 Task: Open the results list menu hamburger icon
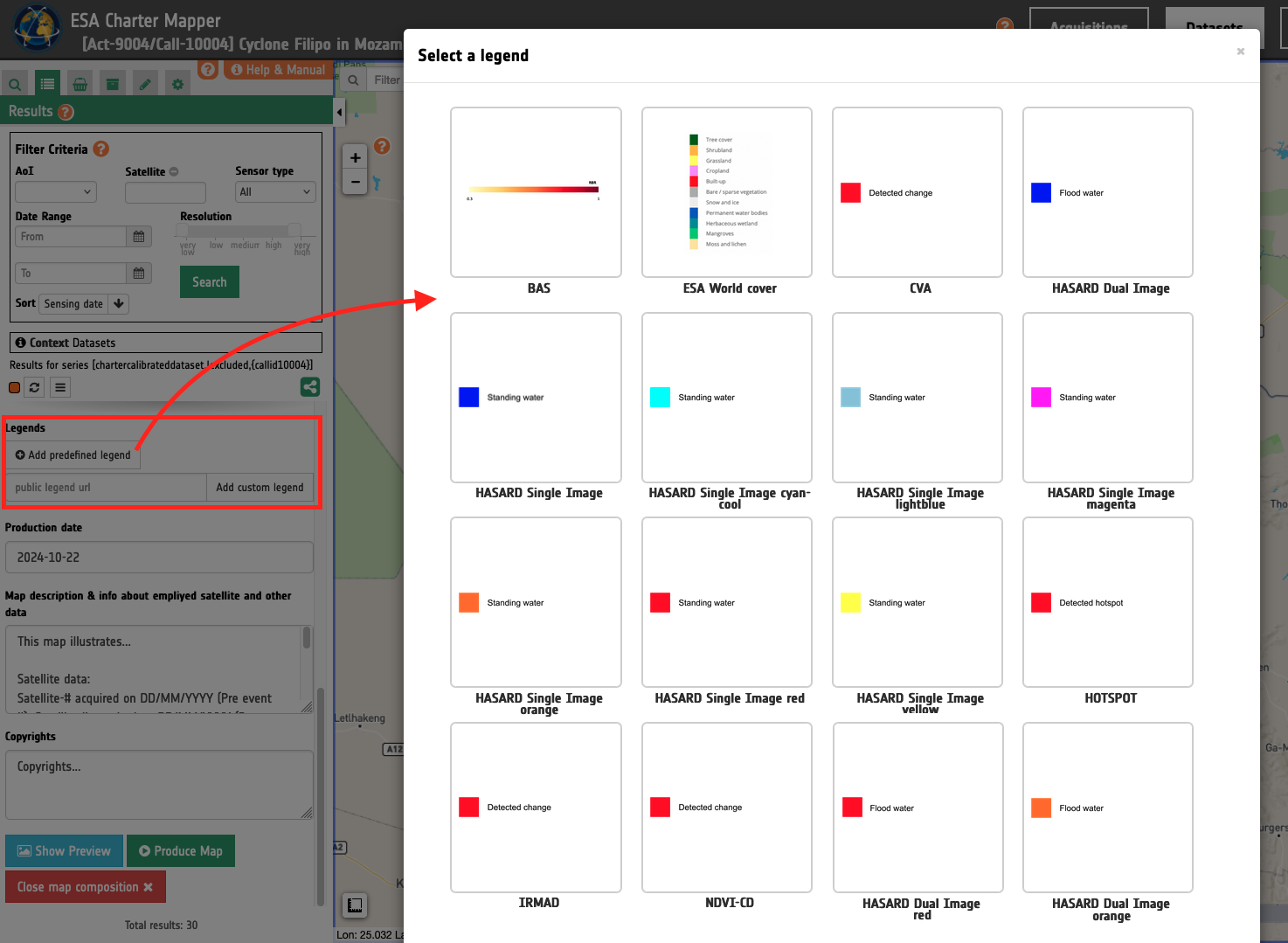coord(60,387)
